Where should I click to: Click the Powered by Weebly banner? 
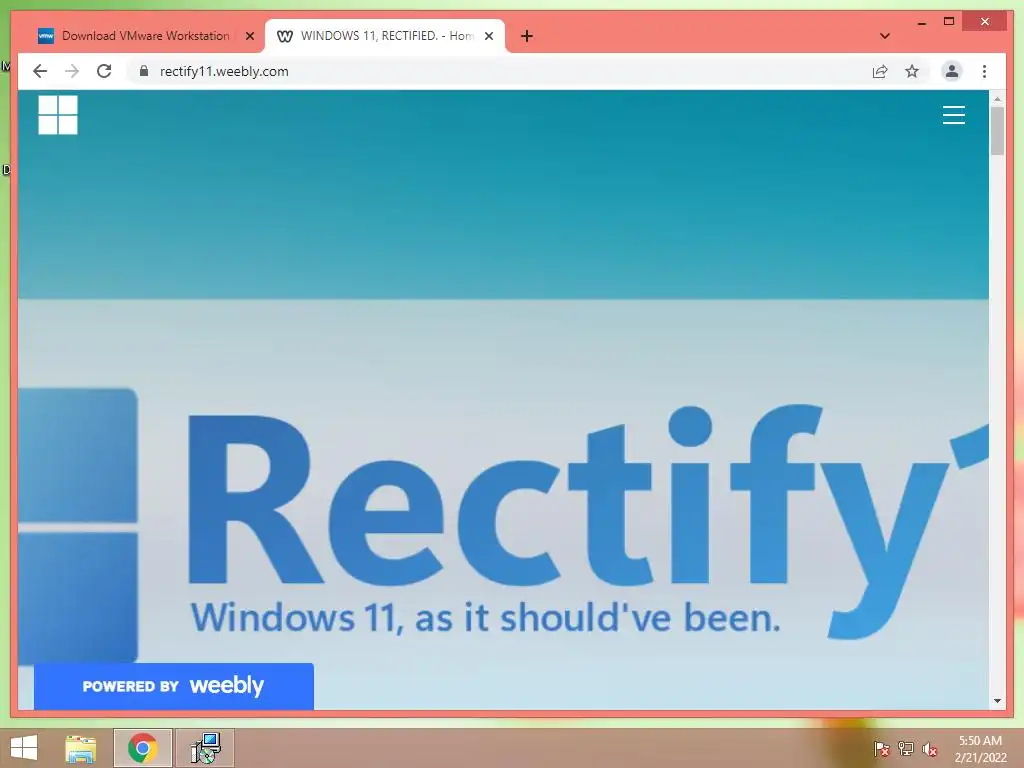click(174, 686)
